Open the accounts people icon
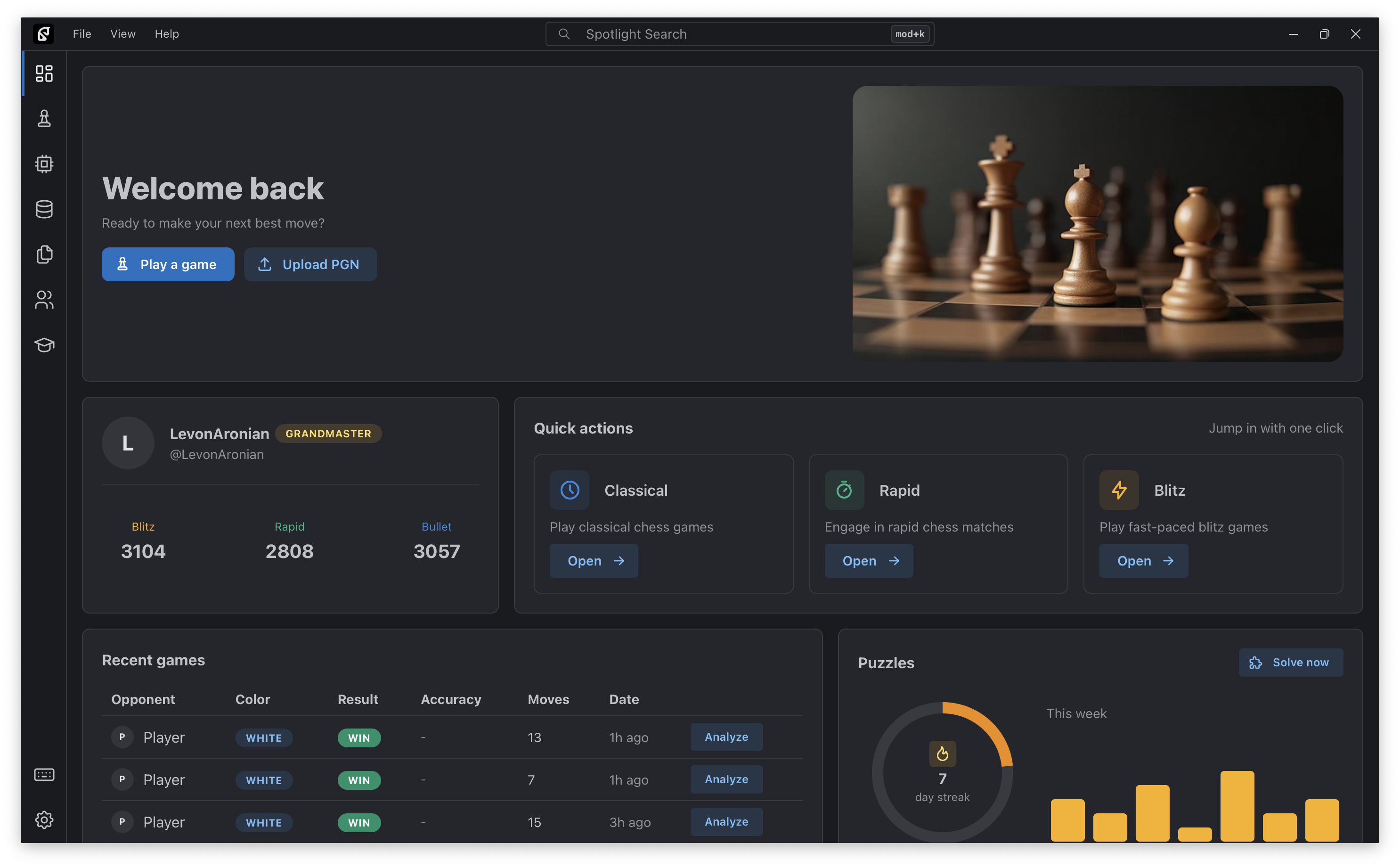 point(44,300)
